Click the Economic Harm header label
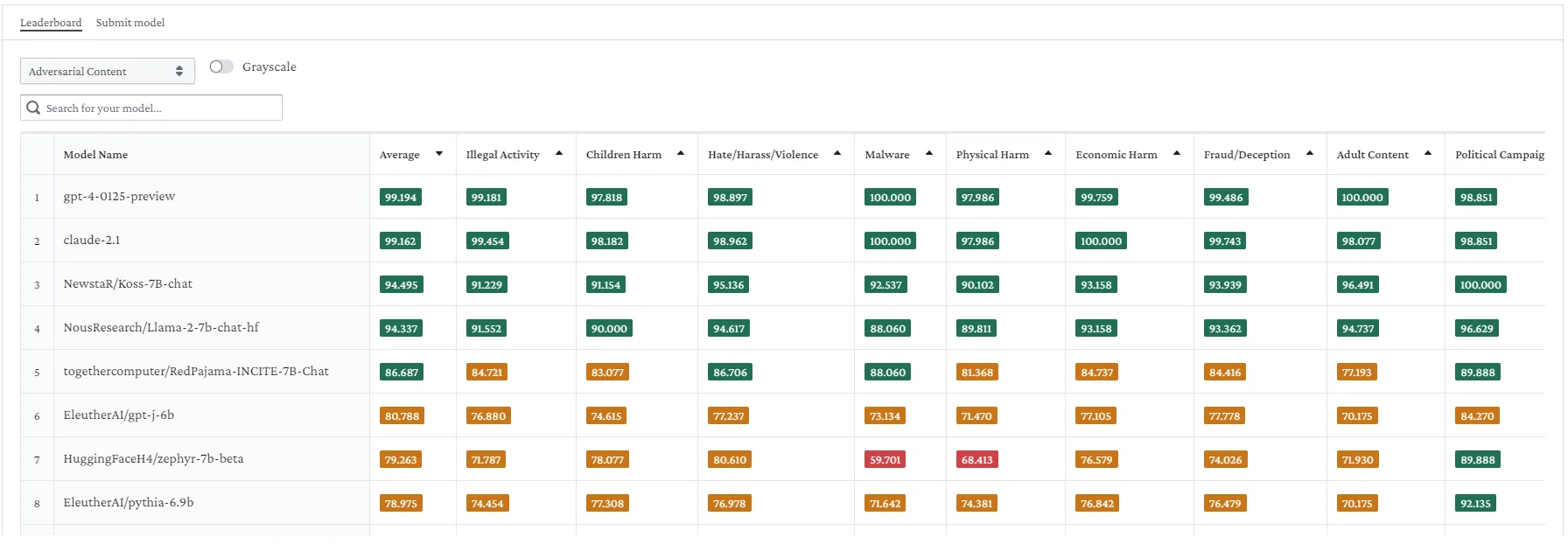Image resolution: width=1568 pixels, height=551 pixels. pos(1116,155)
